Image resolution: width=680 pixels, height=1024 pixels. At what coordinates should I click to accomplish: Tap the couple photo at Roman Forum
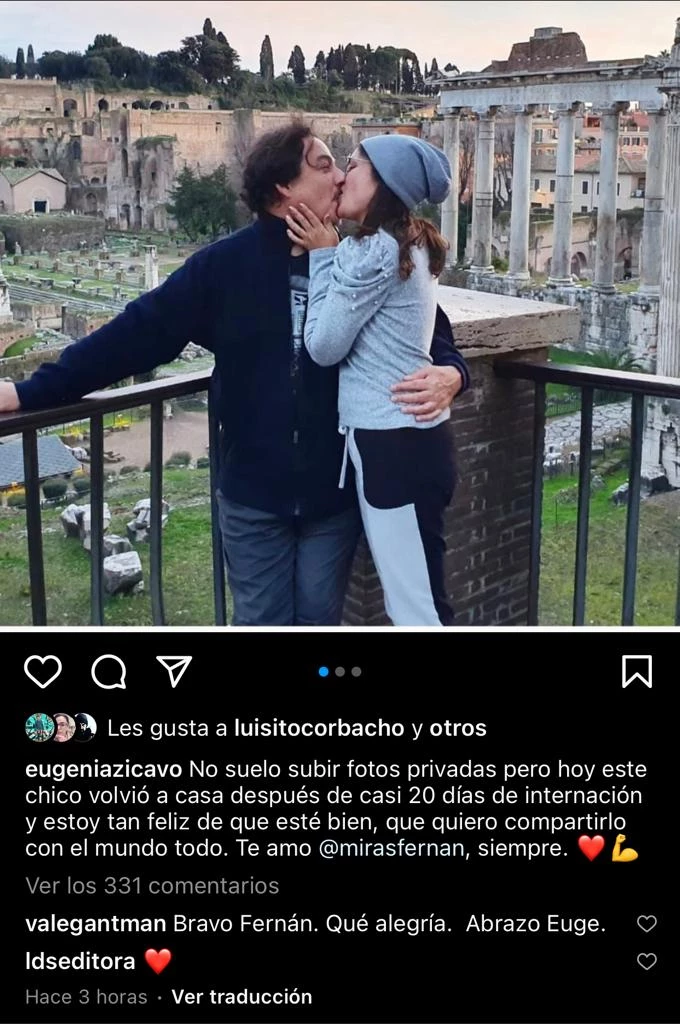[x=340, y=313]
